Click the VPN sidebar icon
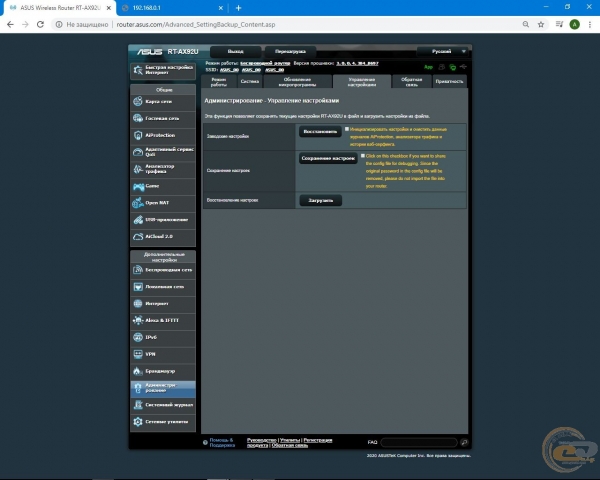 [x=138, y=354]
